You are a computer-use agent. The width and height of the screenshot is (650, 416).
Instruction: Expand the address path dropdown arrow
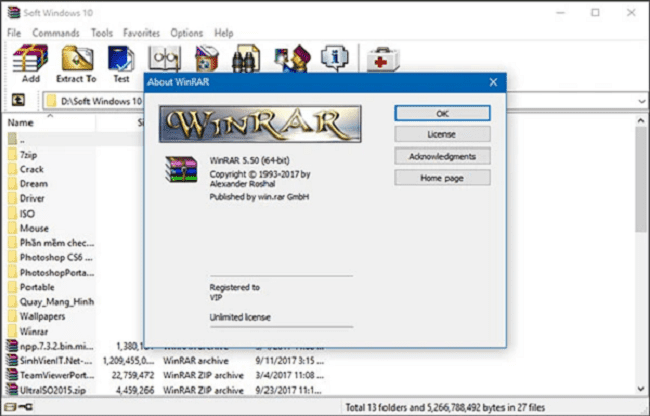[x=641, y=101]
